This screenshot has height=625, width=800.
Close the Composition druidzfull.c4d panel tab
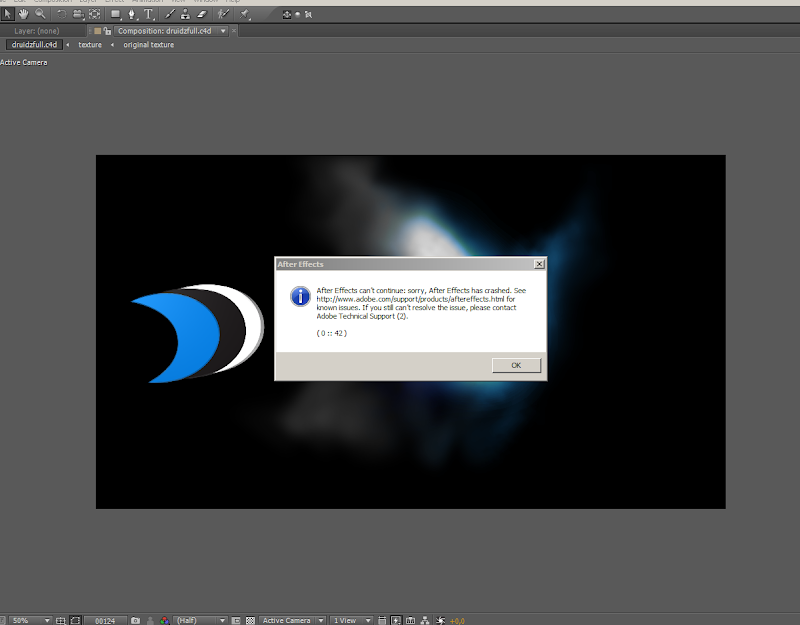point(234,31)
